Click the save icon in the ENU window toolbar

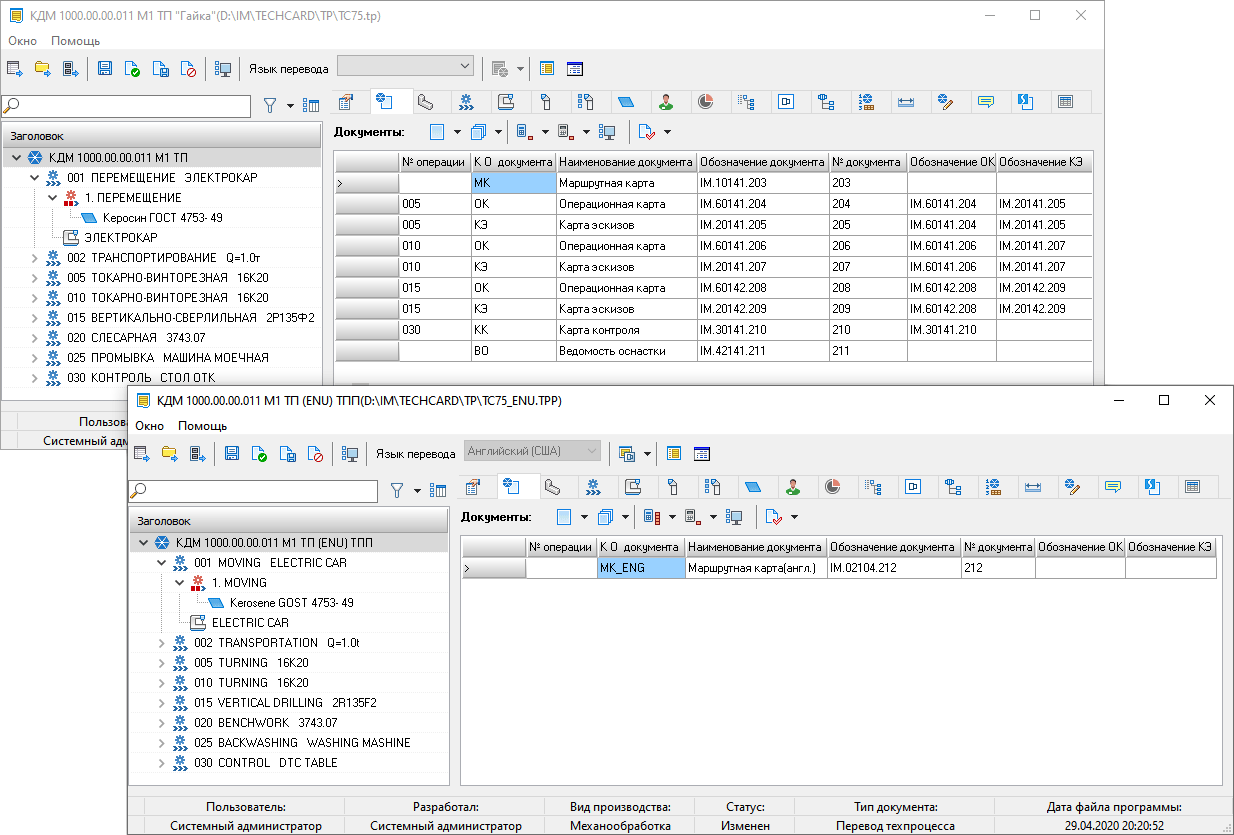point(232,453)
